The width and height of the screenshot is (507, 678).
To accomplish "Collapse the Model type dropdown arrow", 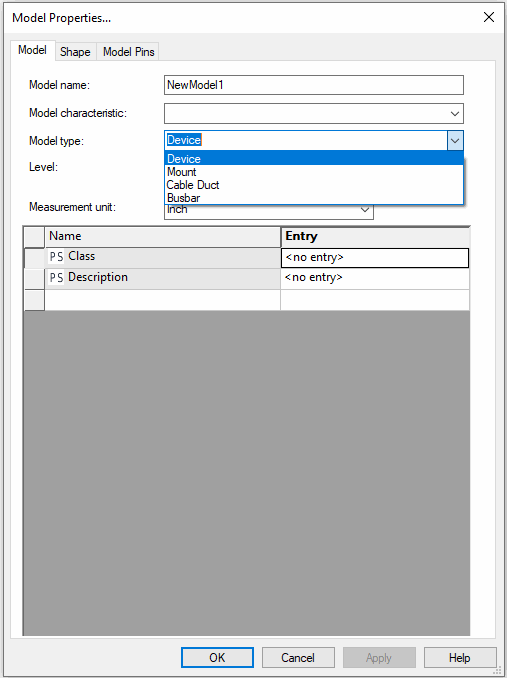I will click(x=455, y=141).
